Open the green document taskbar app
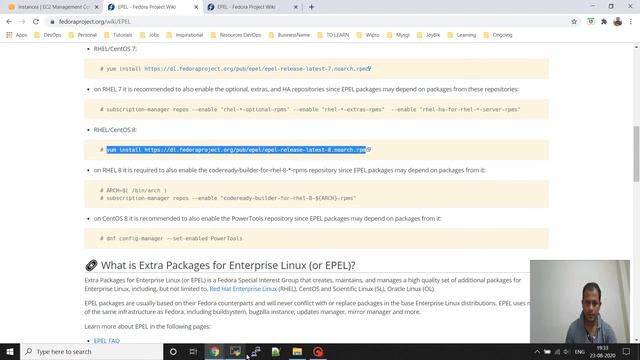Screen dimensions: 640x360 [x=276, y=351]
